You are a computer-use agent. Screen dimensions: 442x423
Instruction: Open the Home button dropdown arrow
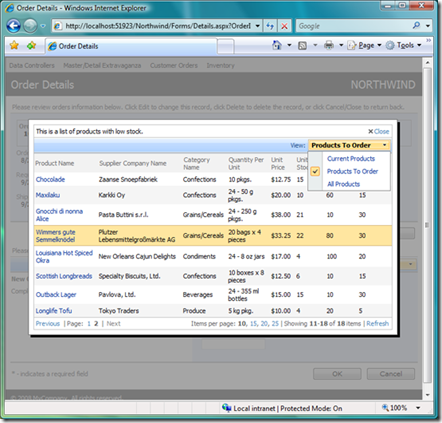pos(289,45)
